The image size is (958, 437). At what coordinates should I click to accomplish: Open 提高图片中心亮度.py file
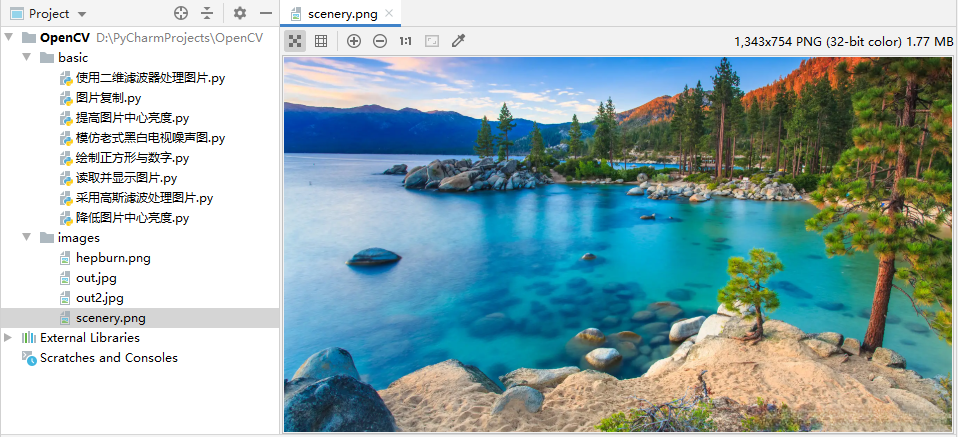(x=133, y=118)
